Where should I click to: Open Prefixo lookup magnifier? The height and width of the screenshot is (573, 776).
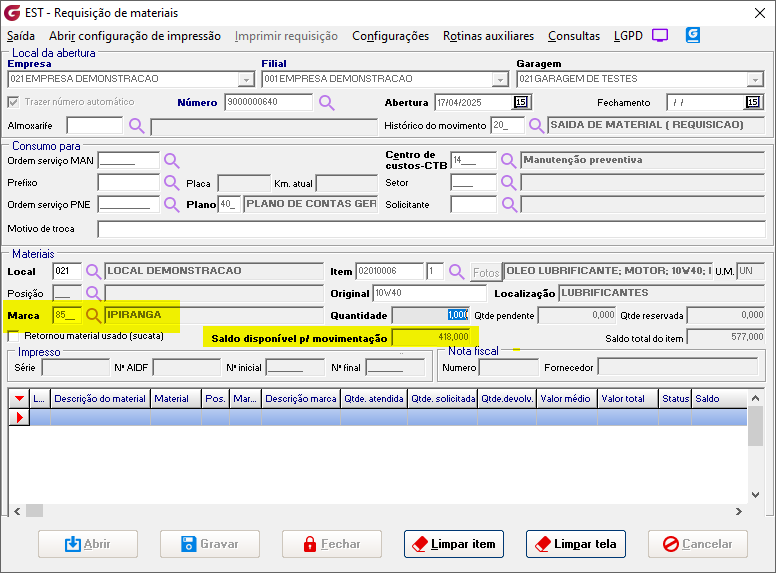click(172, 183)
